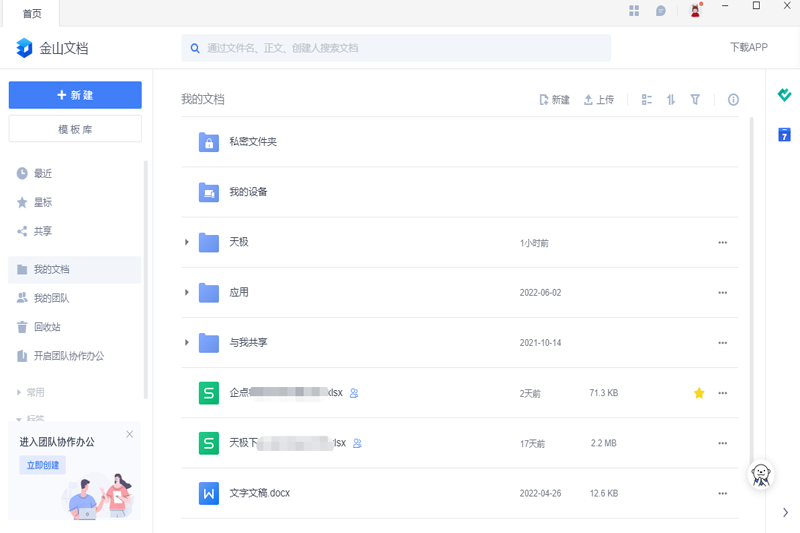The width and height of the screenshot is (800, 533).
Task: Open more options for 71.3 KB spreadsheet
Action: click(722, 393)
